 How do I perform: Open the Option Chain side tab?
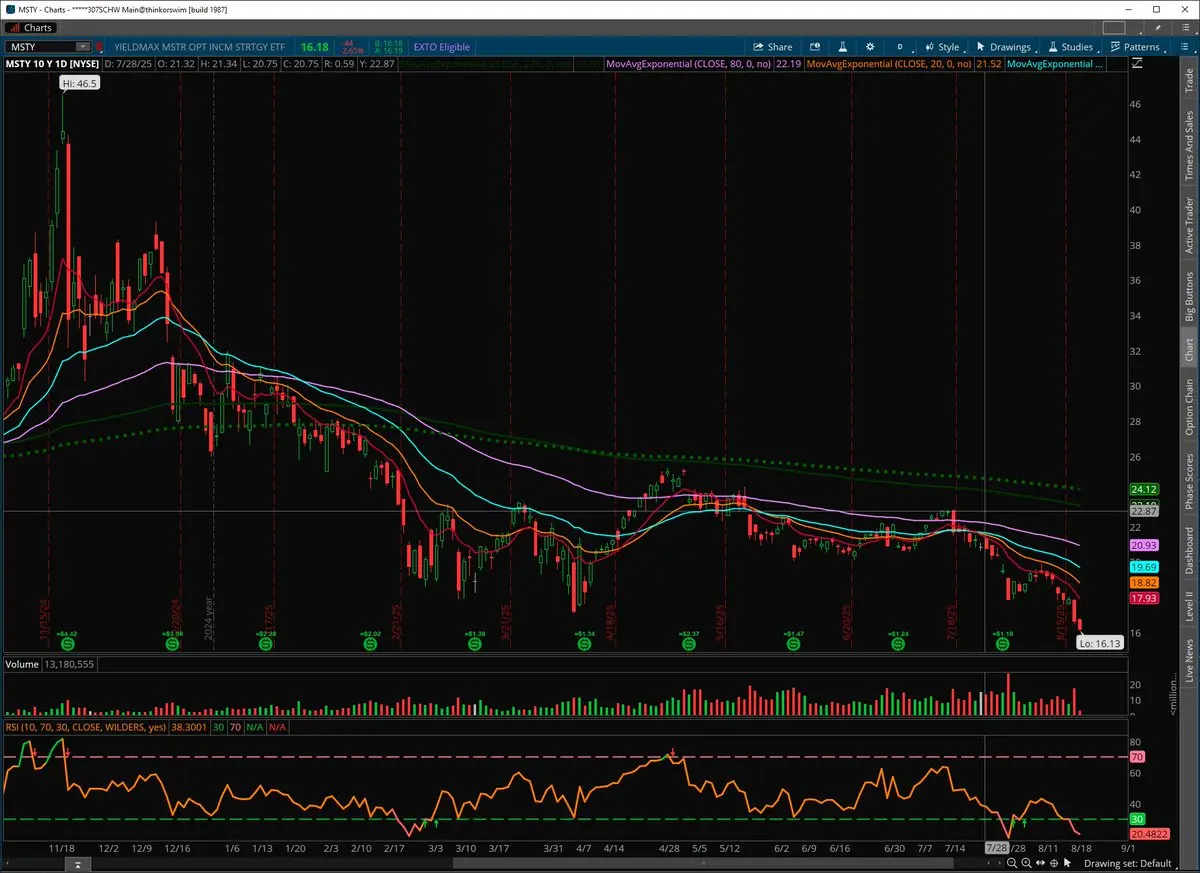[x=1189, y=407]
